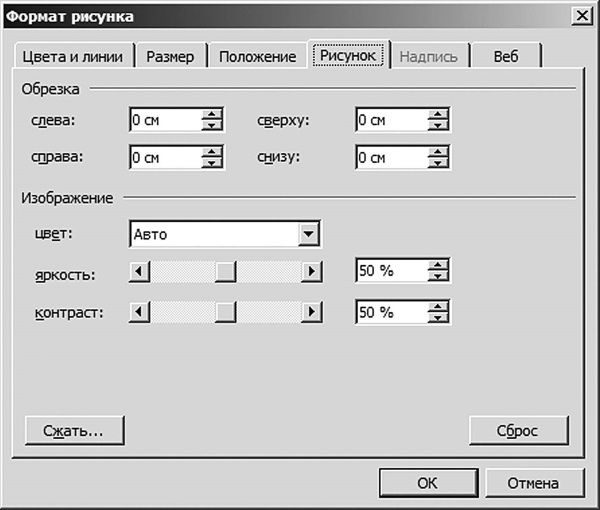The height and width of the screenshot is (510, 600).
Task: Open the Размер tab
Action: pyautogui.click(x=170, y=56)
